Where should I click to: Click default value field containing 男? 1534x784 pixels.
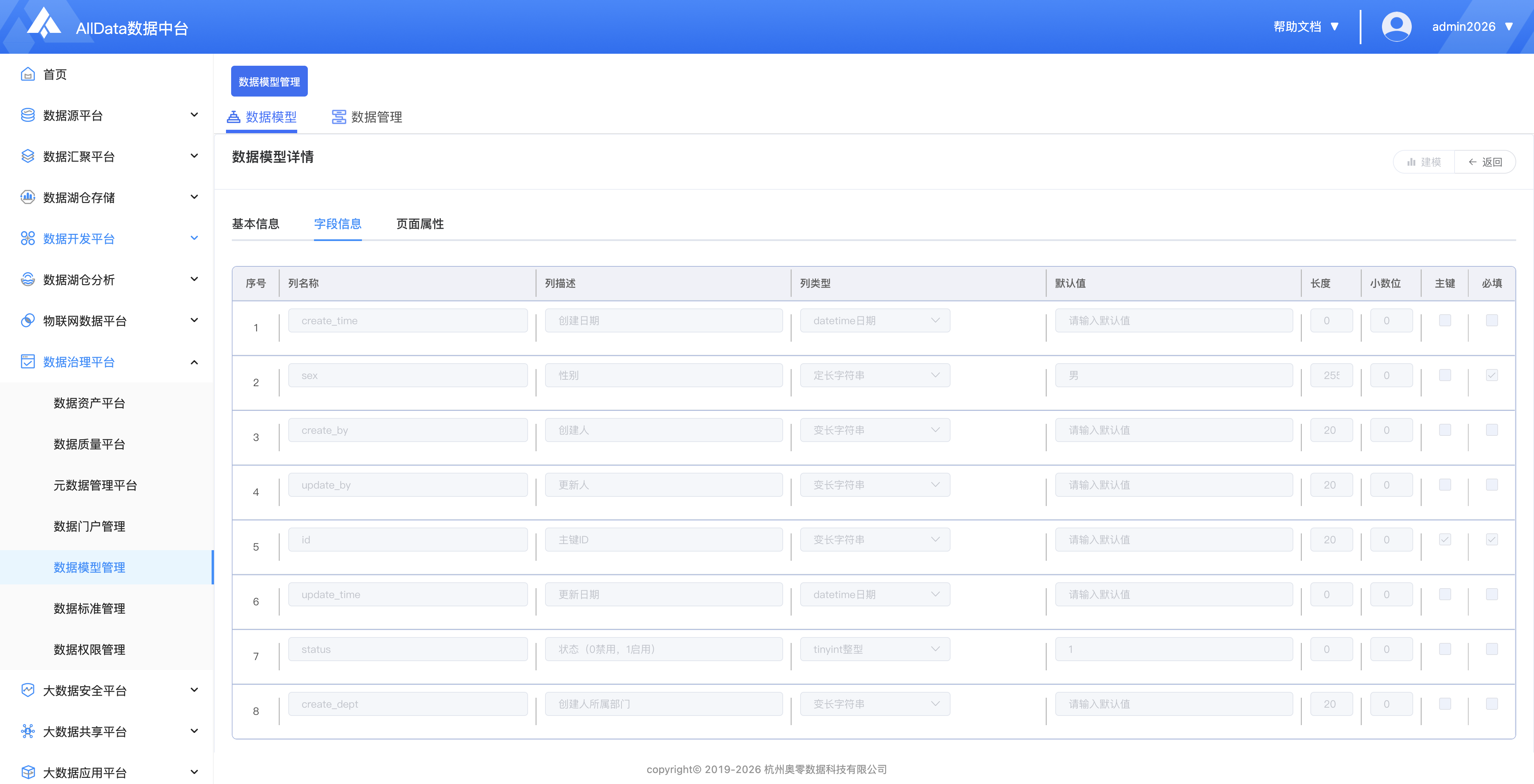point(1174,375)
